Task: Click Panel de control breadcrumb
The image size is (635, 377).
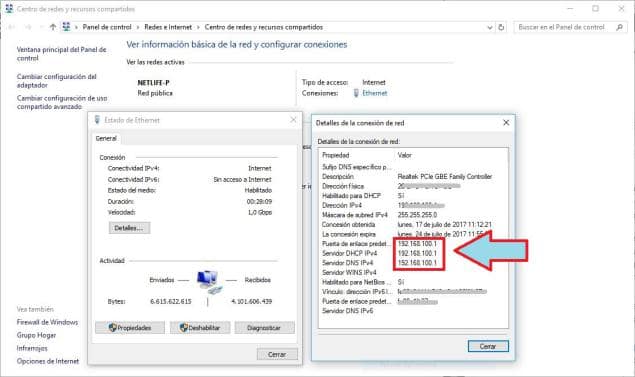Action: (107, 27)
